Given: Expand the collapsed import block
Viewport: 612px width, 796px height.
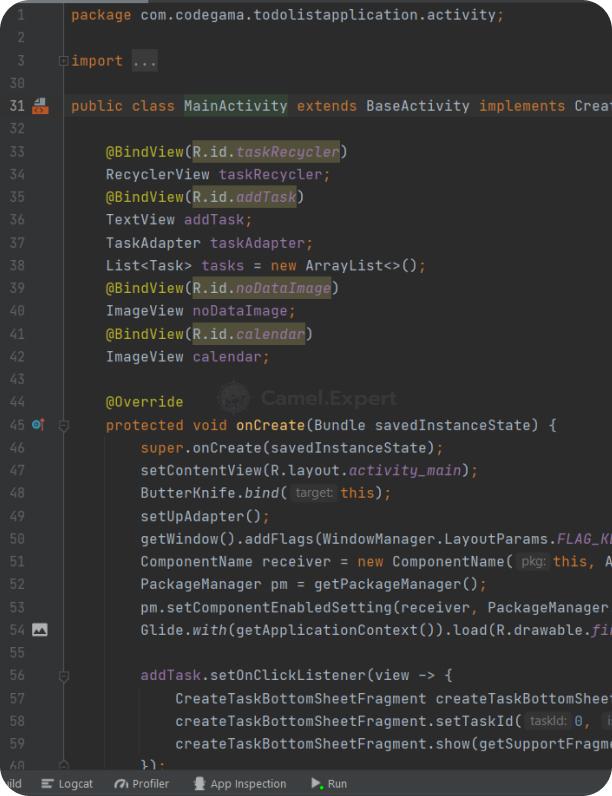Looking at the screenshot, I should [x=64, y=61].
